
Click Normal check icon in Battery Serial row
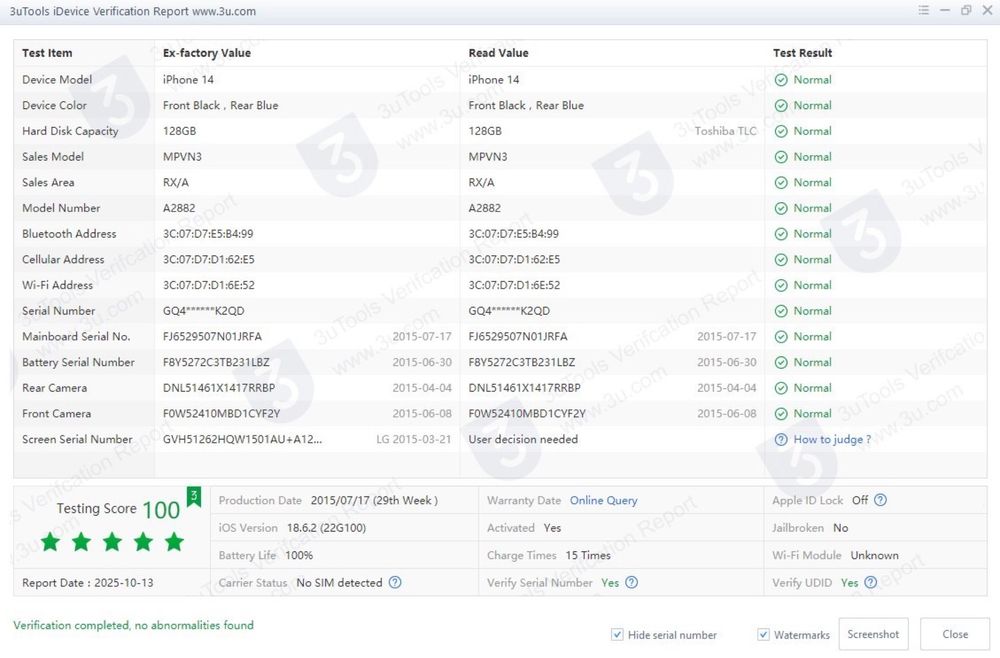click(x=781, y=362)
